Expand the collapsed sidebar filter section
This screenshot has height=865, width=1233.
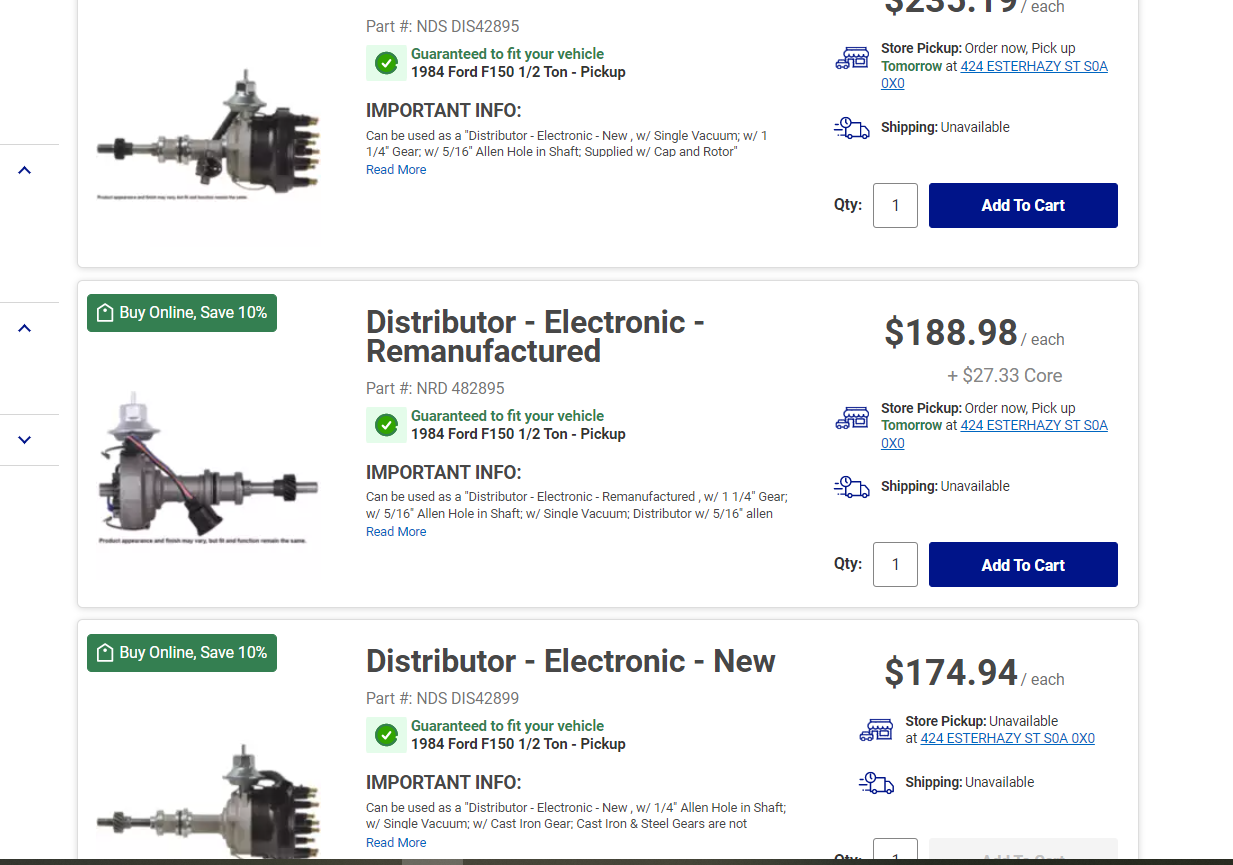[24, 440]
